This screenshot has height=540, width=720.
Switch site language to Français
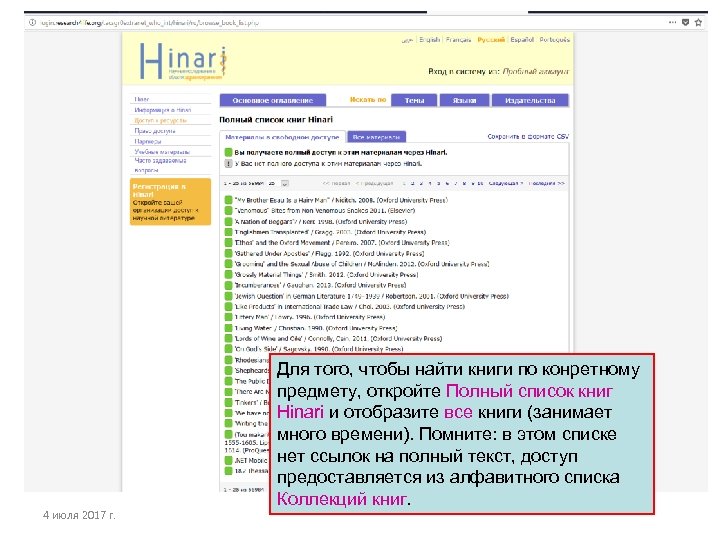click(x=458, y=39)
